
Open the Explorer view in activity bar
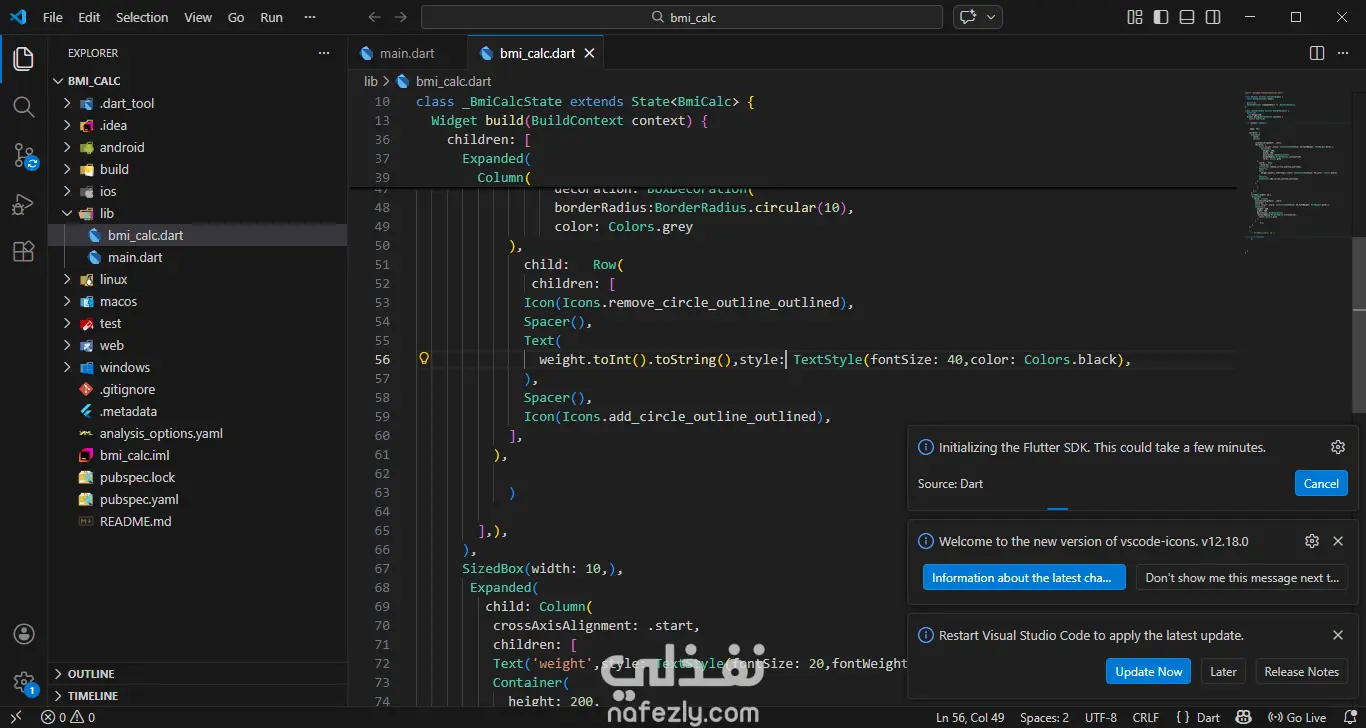coord(23,59)
